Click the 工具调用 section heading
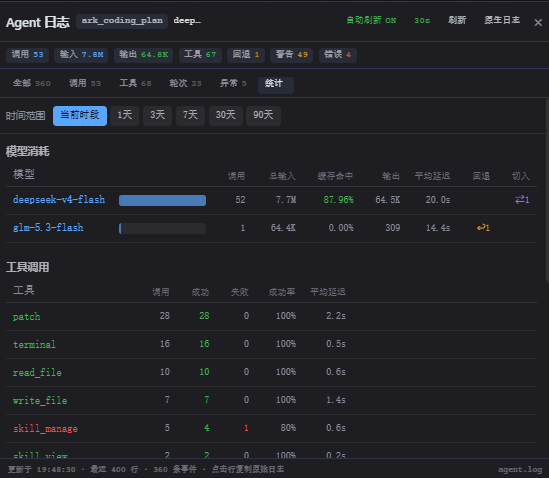The height and width of the screenshot is (478, 549). click(28, 267)
